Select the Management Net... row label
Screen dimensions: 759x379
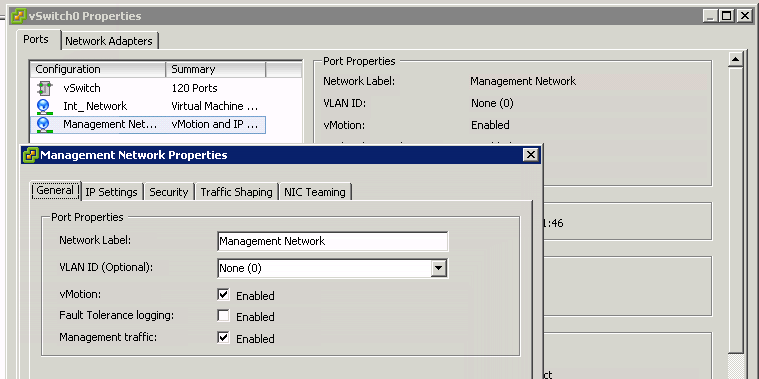pyautogui.click(x=110, y=124)
